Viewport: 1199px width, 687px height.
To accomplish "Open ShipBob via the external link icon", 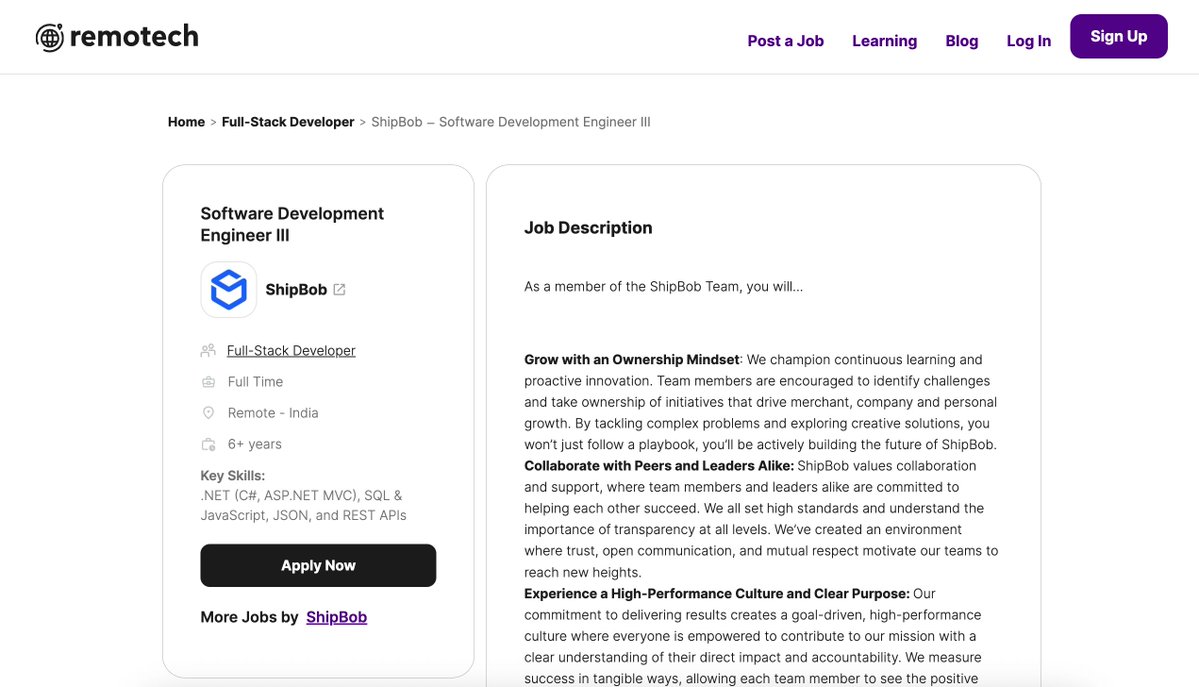I will (x=338, y=287).
